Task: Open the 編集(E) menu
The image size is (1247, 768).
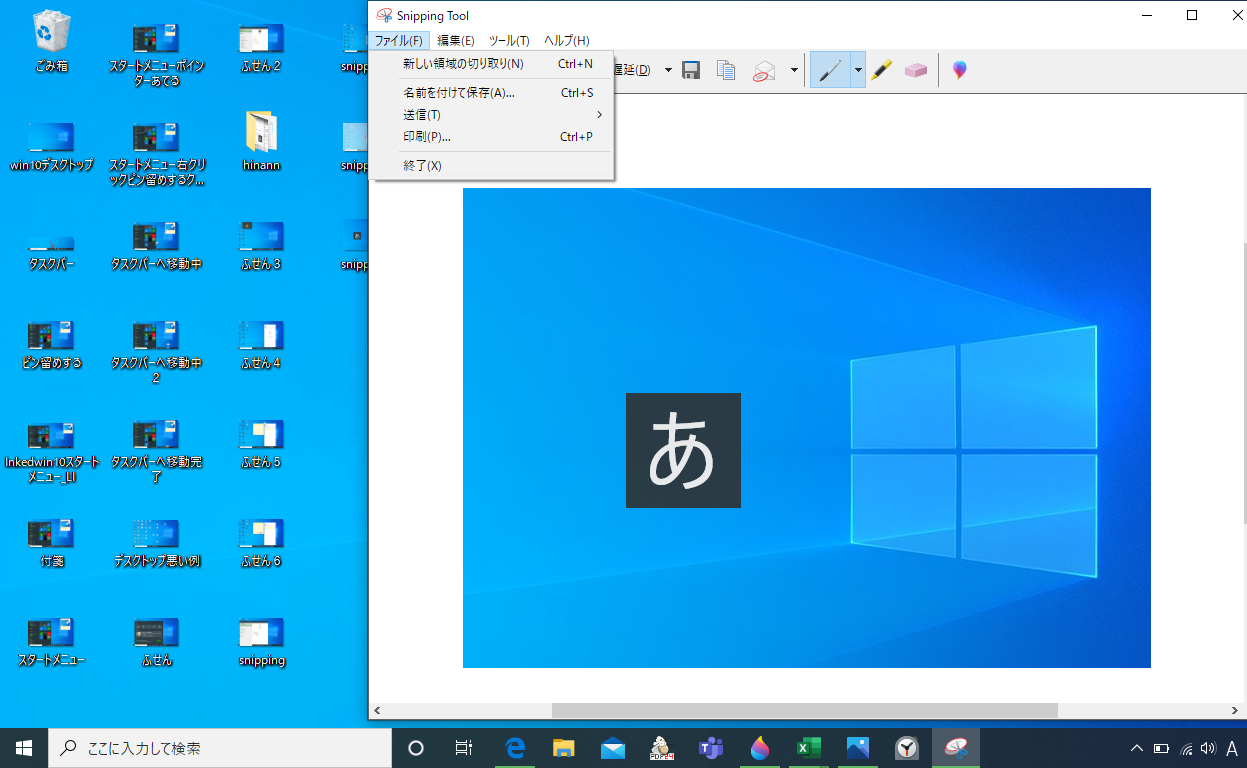Action: [x=456, y=40]
